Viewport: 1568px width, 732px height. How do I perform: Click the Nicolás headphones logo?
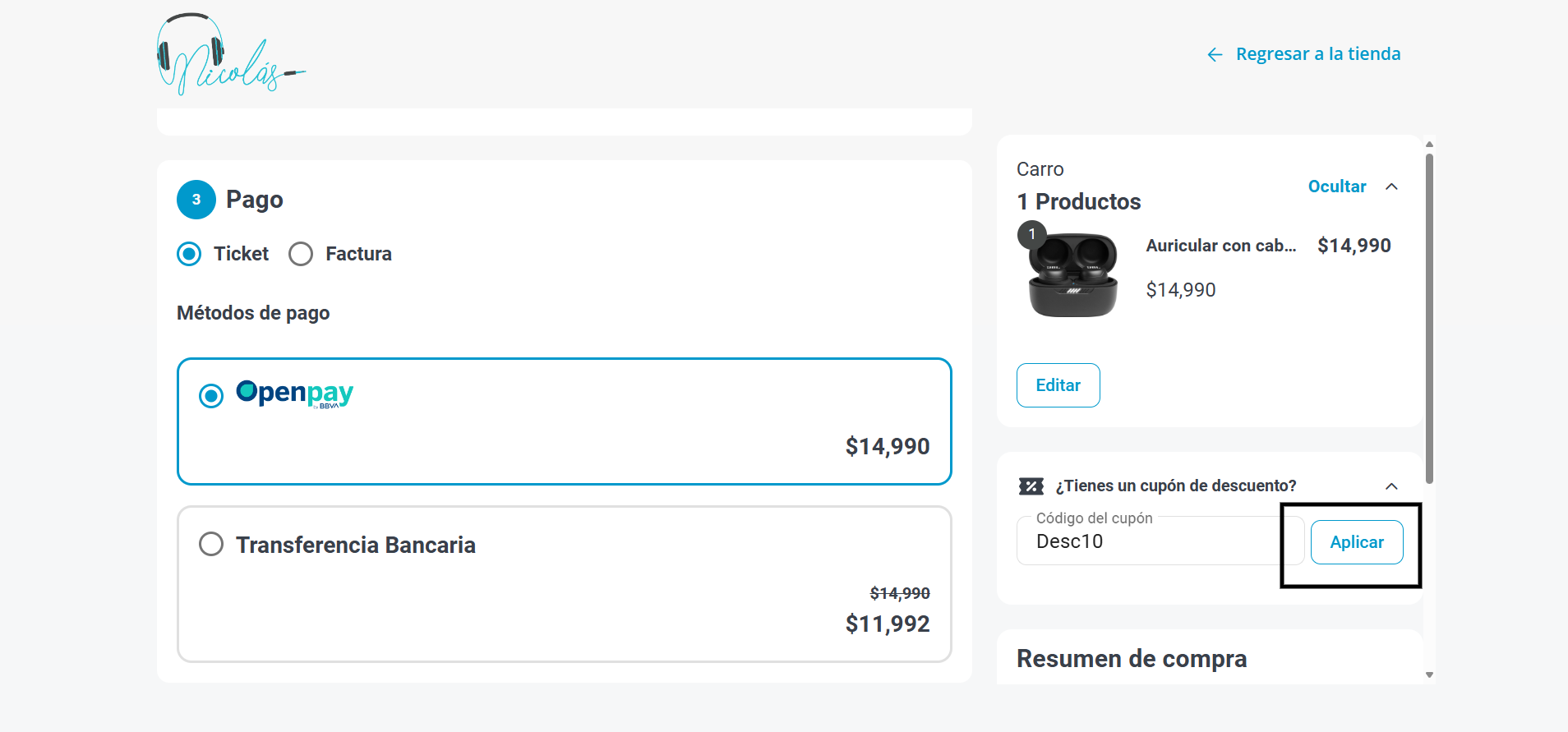coord(228,54)
